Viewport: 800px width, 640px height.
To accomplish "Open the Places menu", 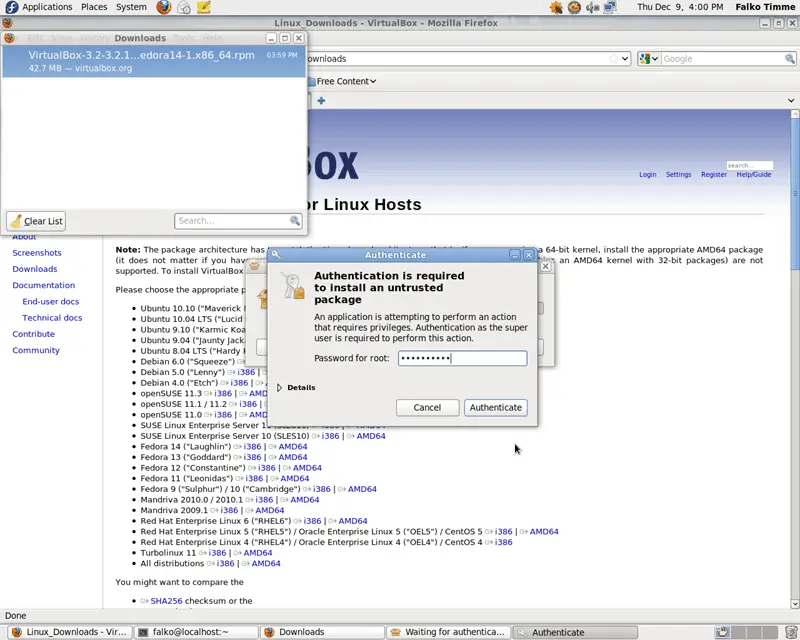I will 94,7.
